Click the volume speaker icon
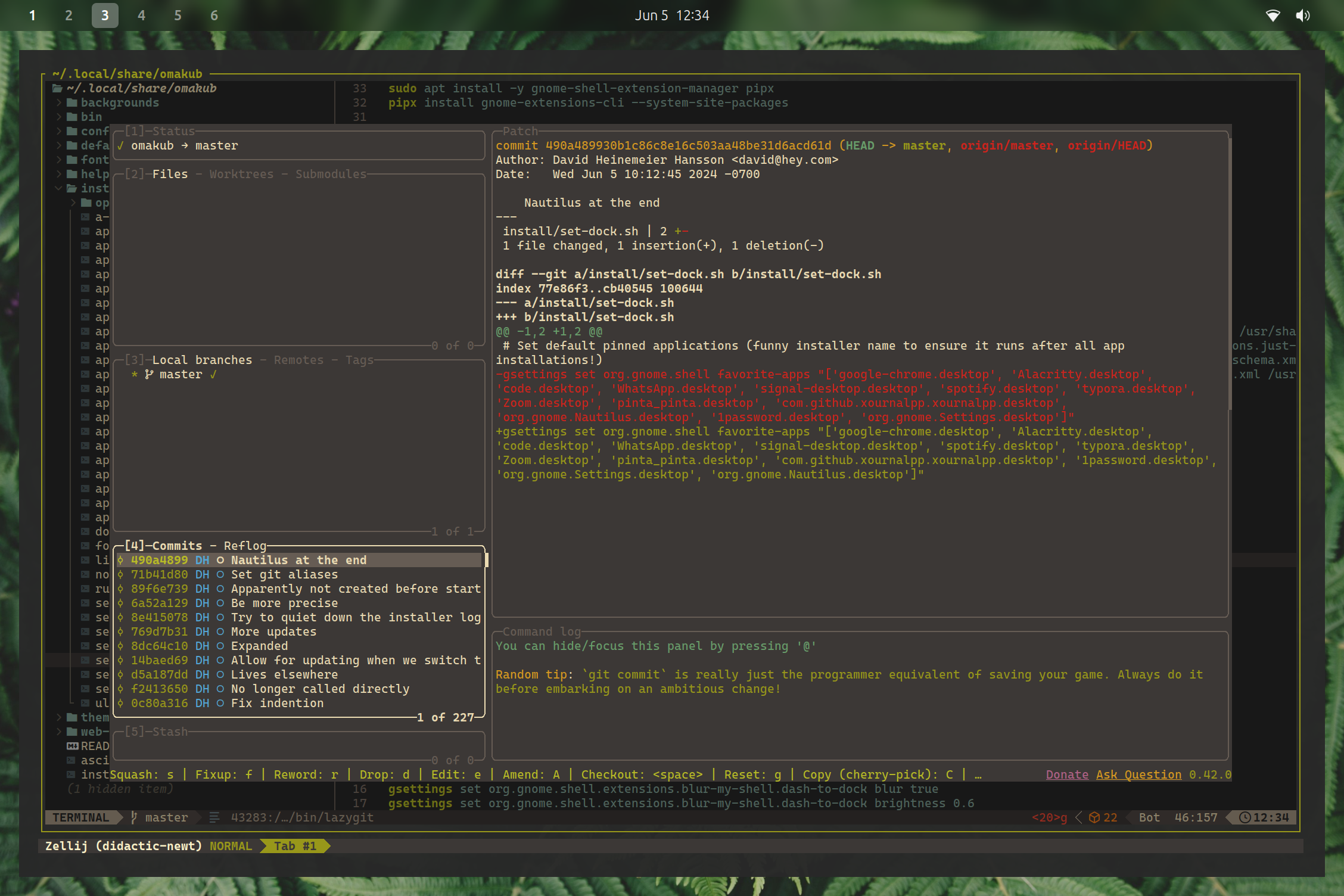 coord(1302,15)
